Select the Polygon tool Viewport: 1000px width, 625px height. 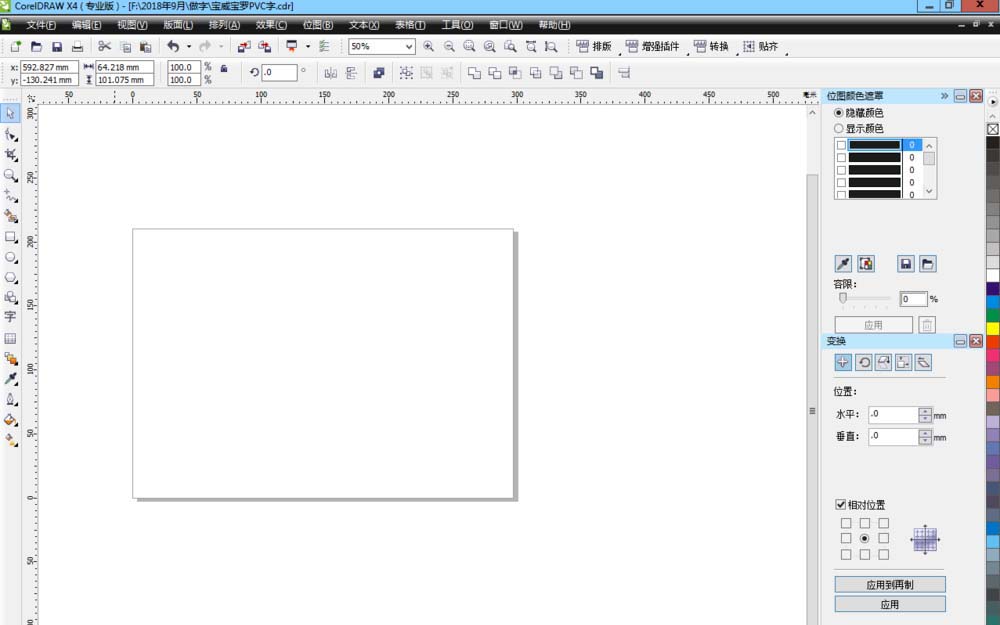pyautogui.click(x=10, y=278)
